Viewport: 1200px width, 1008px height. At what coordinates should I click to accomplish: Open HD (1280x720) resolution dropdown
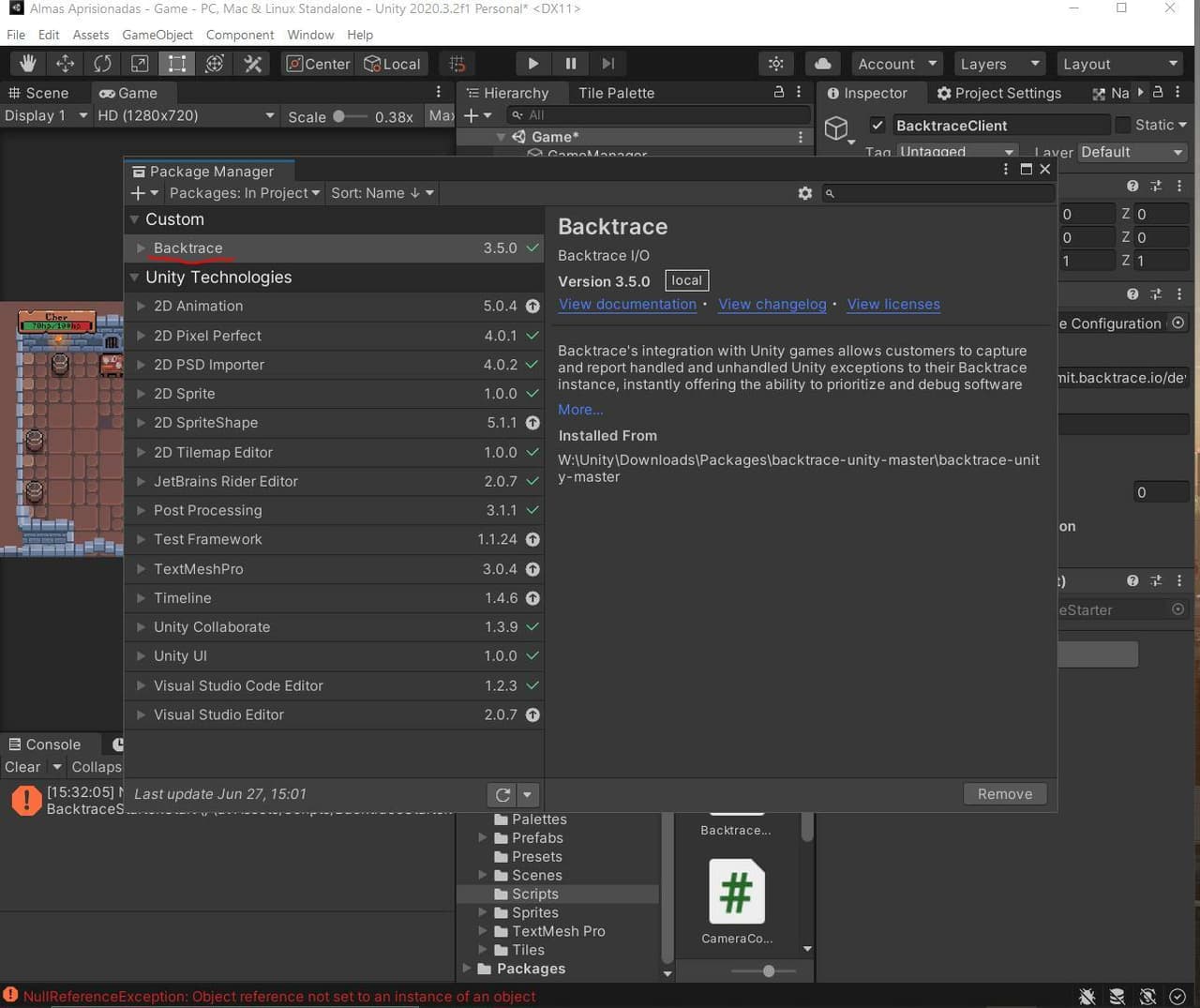(x=187, y=115)
